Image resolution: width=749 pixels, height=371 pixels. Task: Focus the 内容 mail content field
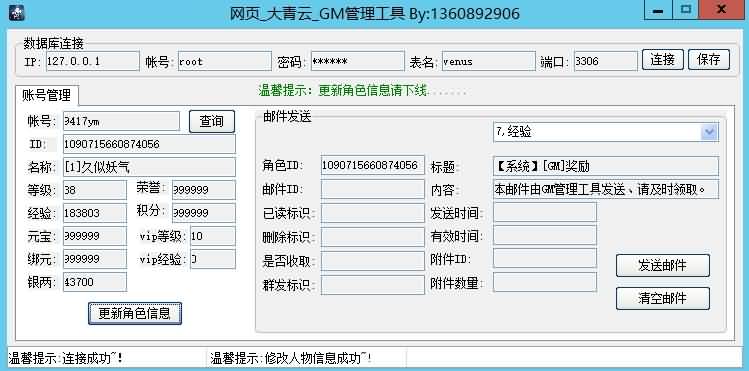(606, 190)
